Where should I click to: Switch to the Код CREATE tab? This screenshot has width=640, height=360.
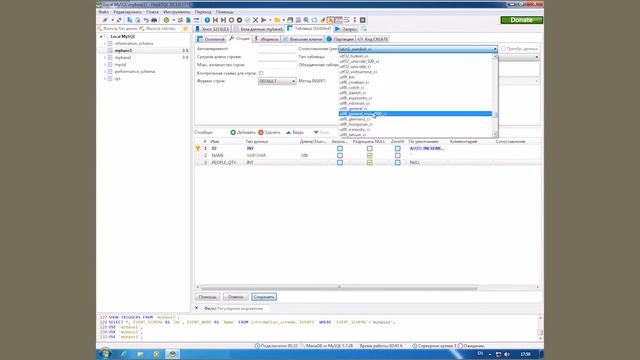(373, 39)
